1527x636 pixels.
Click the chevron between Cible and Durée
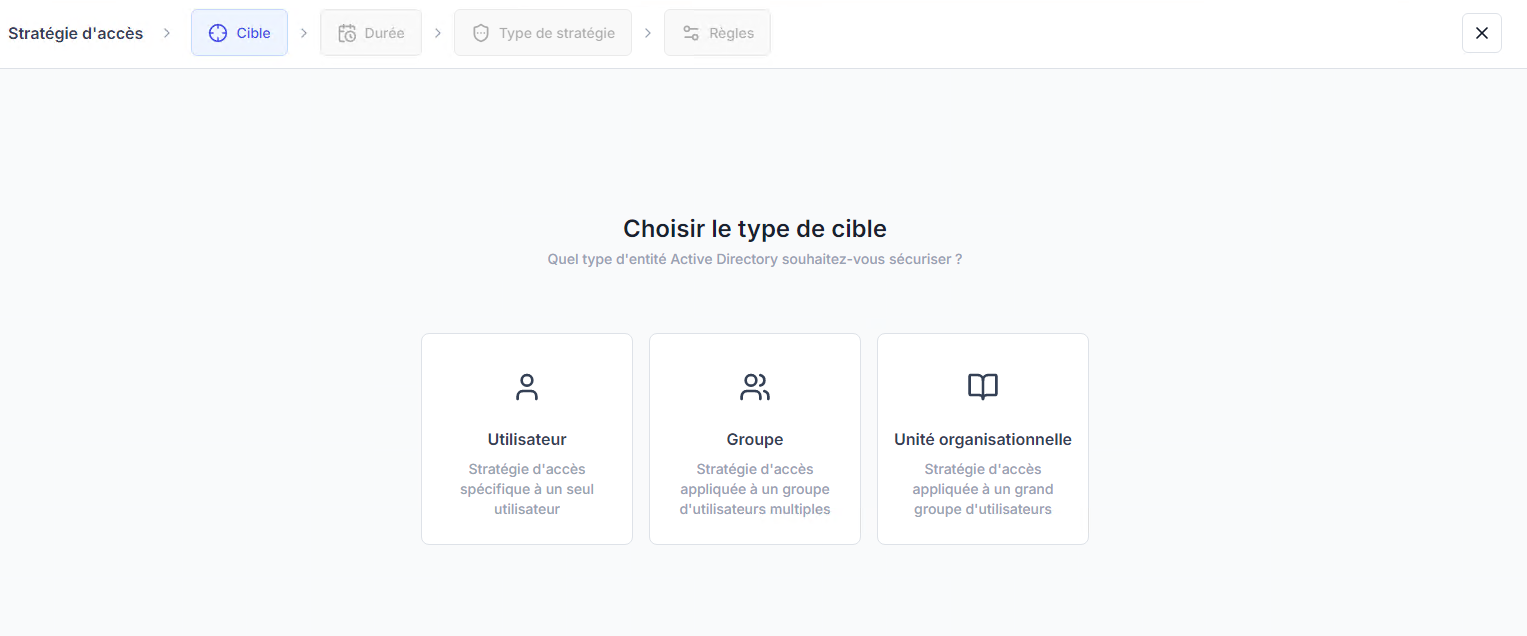[304, 33]
